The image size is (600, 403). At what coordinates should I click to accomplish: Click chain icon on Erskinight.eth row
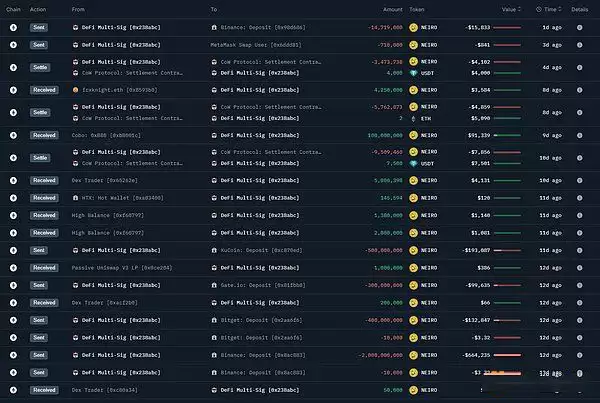point(13,89)
